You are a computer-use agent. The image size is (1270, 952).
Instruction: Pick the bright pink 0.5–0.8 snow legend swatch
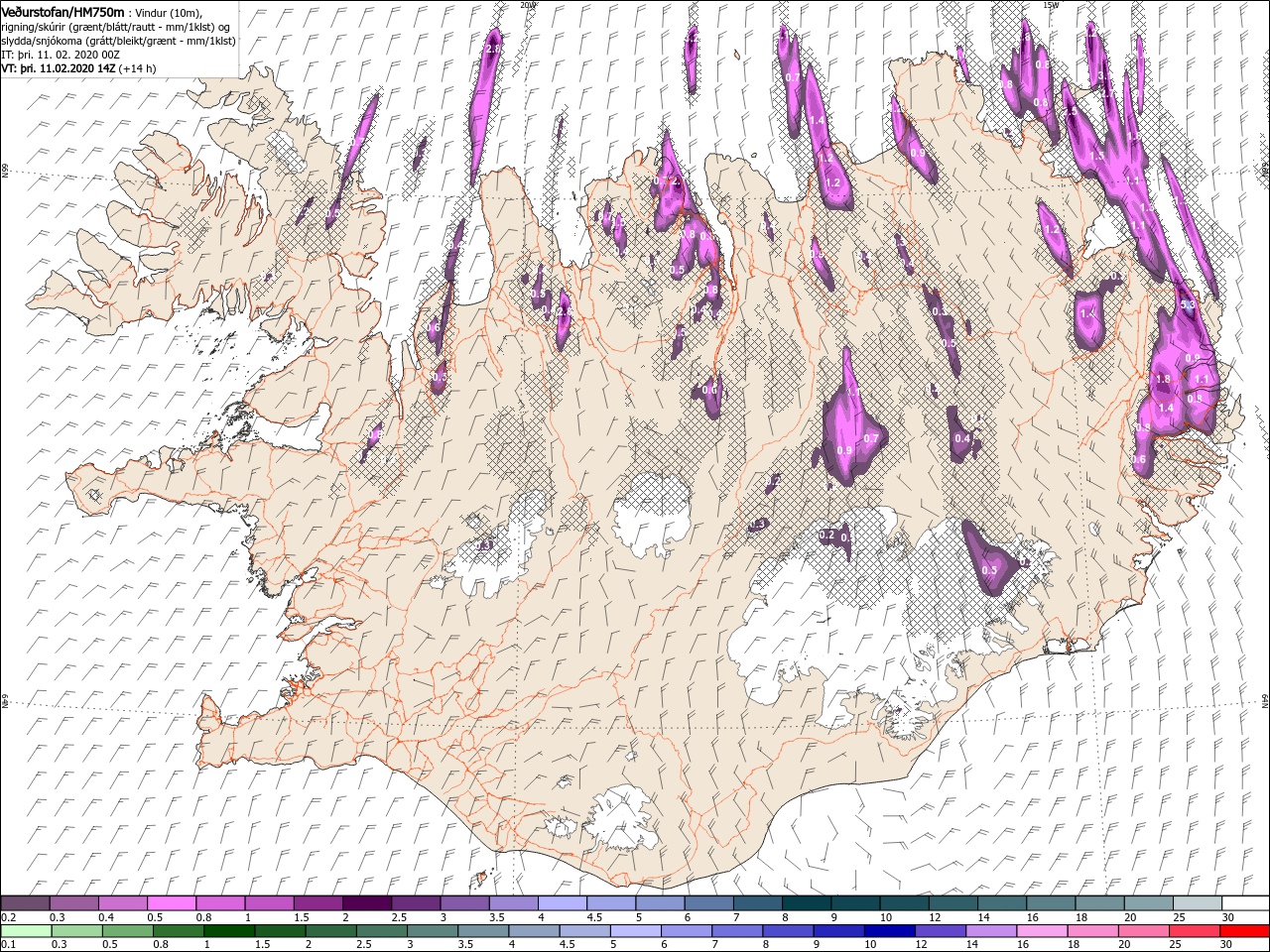171,903
